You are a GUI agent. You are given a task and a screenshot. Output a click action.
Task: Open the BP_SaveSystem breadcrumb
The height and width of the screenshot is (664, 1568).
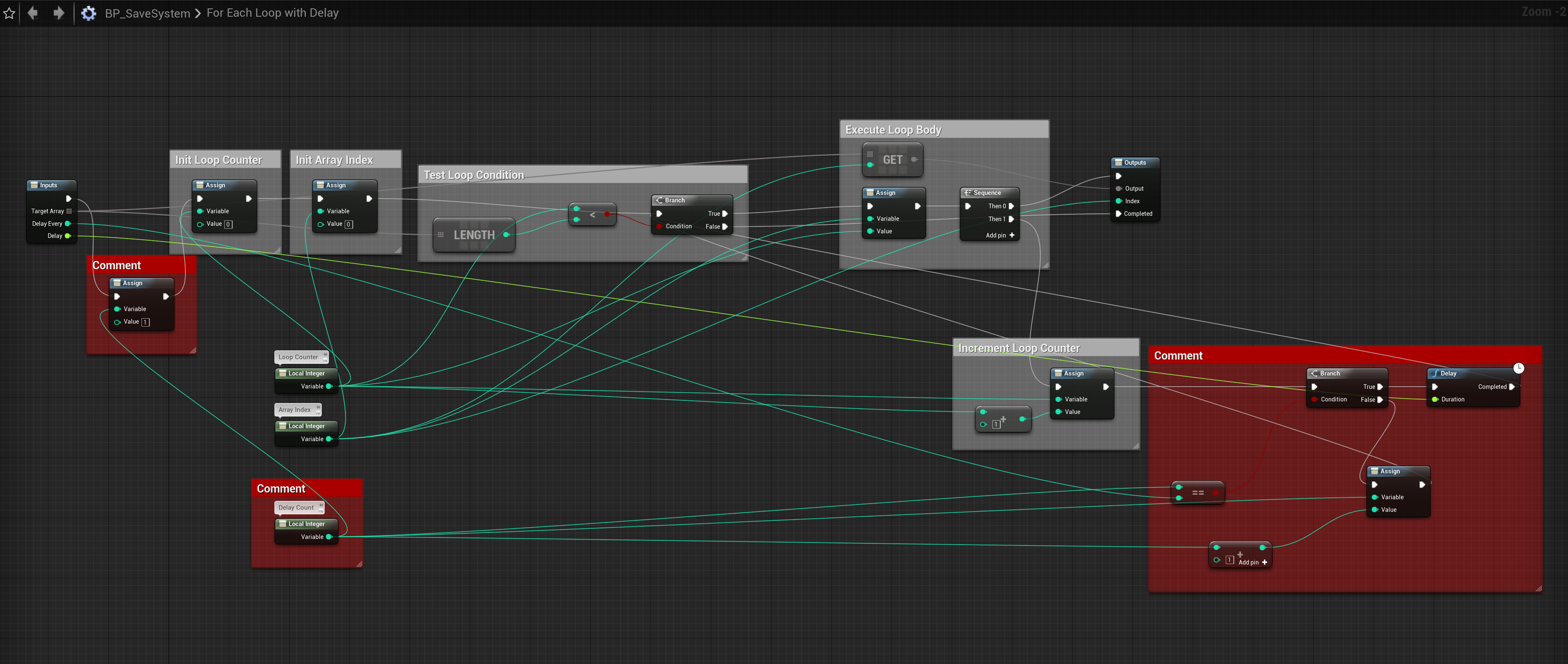(147, 13)
